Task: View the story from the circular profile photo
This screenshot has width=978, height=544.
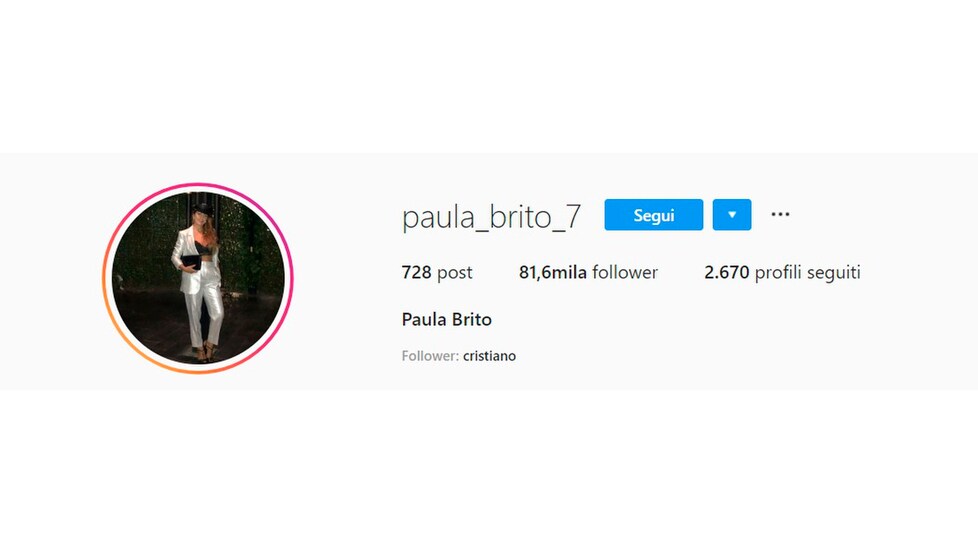Action: [198, 278]
